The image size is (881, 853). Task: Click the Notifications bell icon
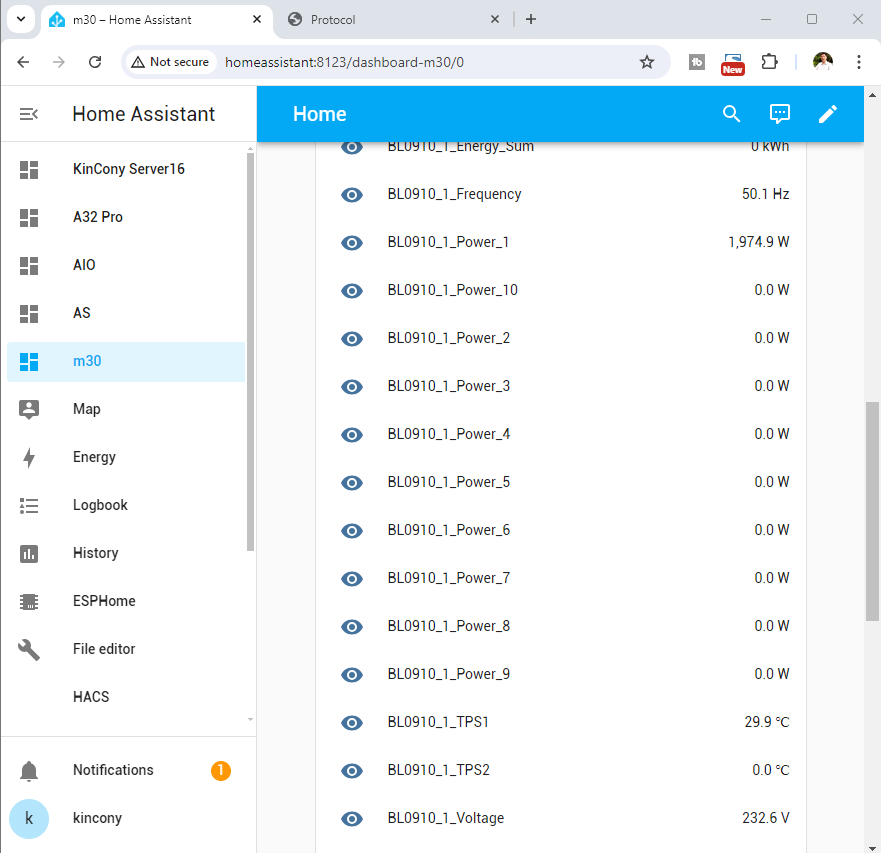tap(29, 770)
